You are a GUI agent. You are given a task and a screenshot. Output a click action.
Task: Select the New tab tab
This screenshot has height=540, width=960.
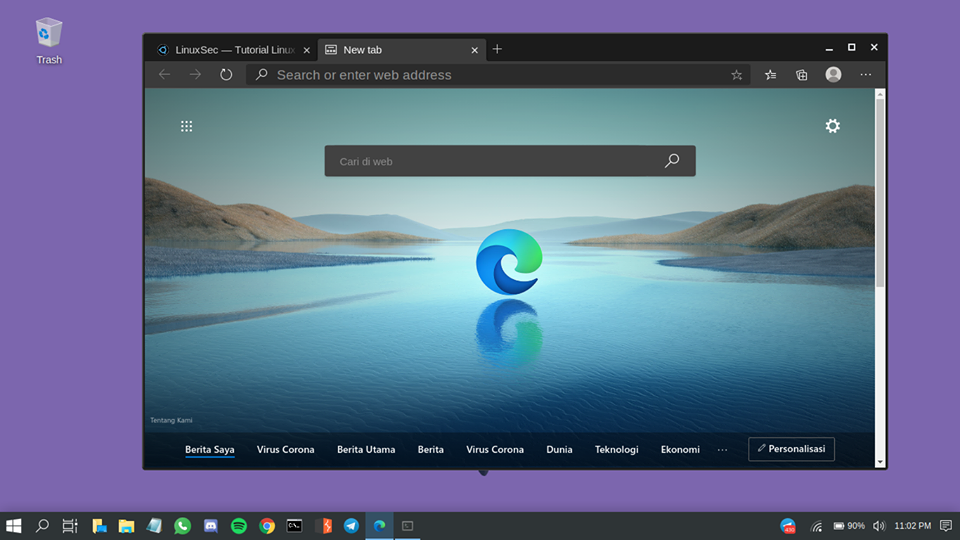pos(402,50)
